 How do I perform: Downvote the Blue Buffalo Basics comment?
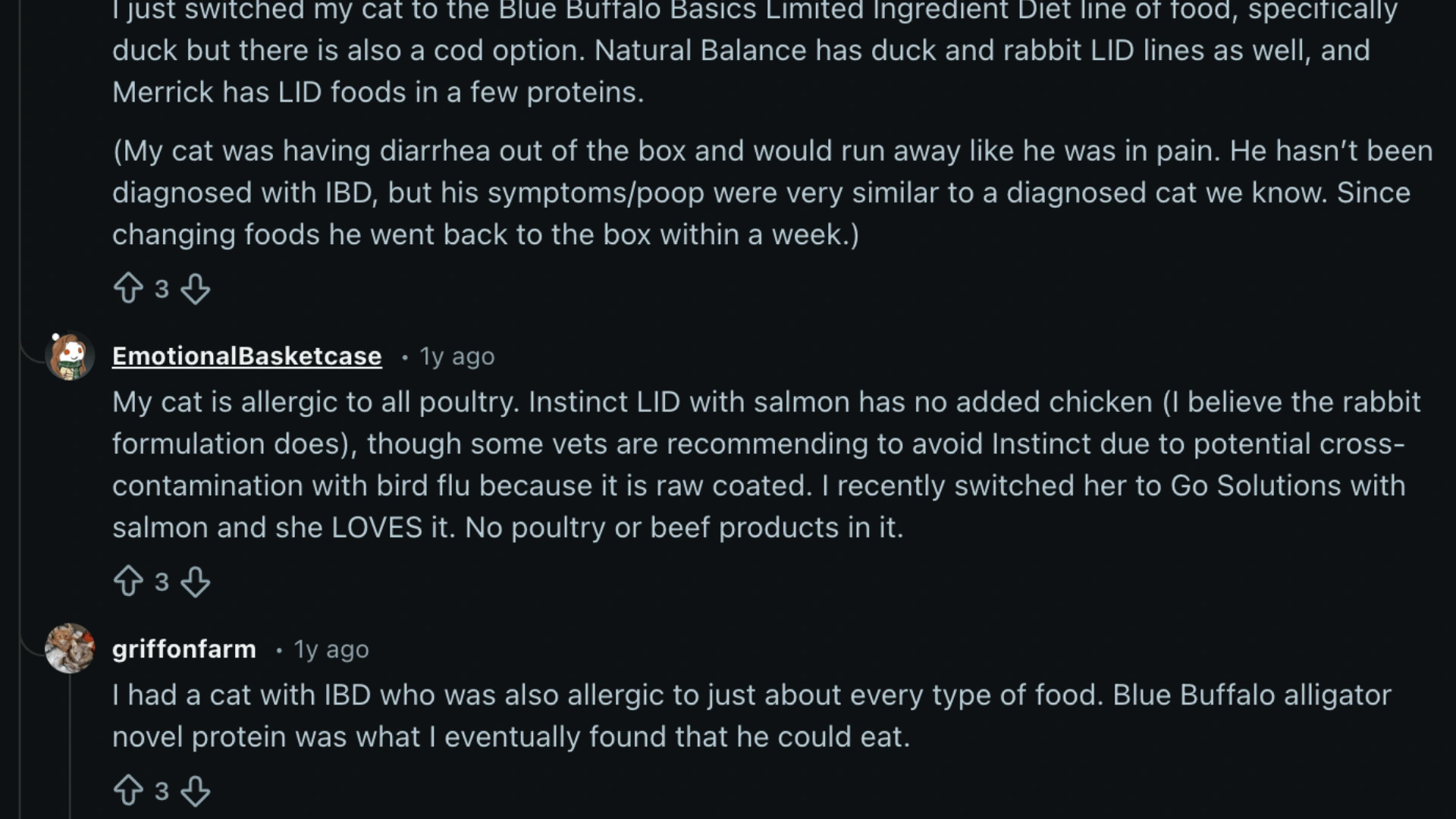[x=196, y=287]
